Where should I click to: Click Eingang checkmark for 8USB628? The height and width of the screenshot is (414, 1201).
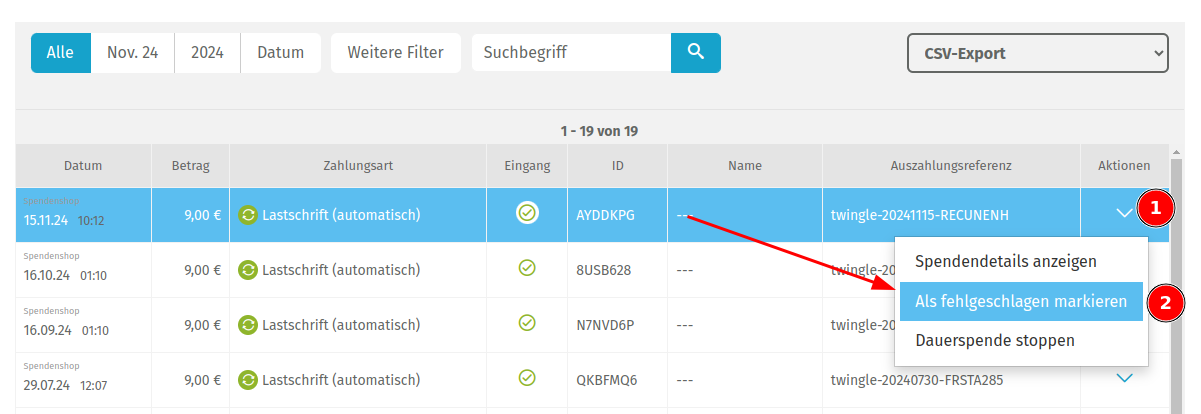[527, 268]
